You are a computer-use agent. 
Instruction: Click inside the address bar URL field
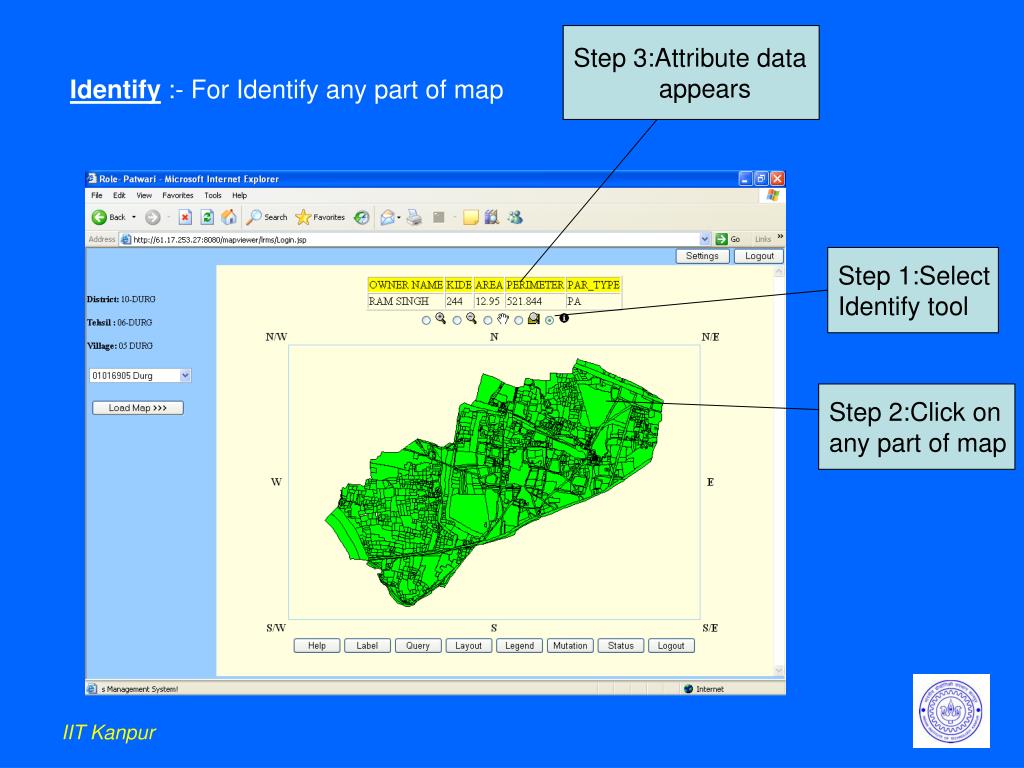point(300,238)
